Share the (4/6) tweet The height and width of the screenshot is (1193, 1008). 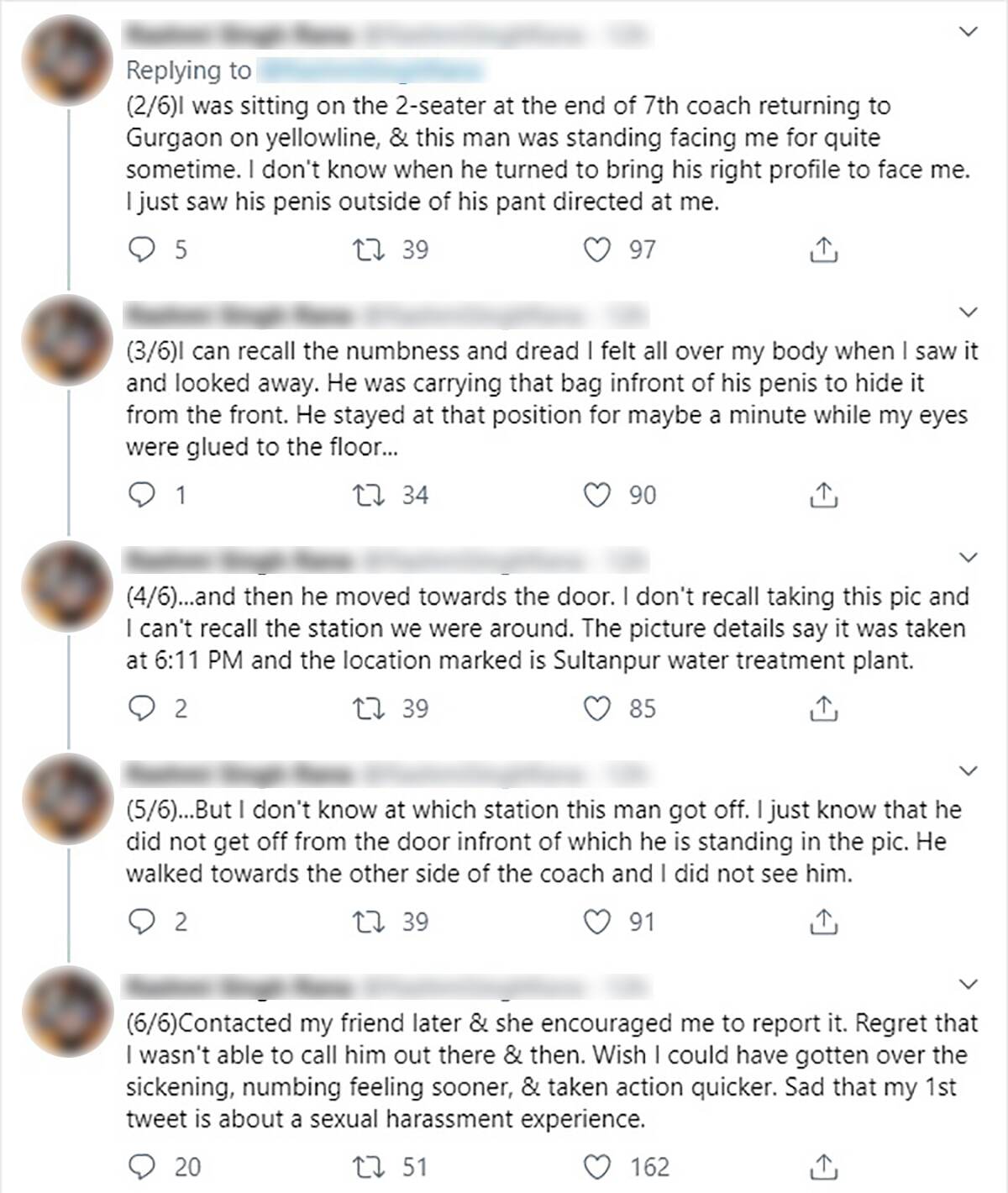(823, 708)
